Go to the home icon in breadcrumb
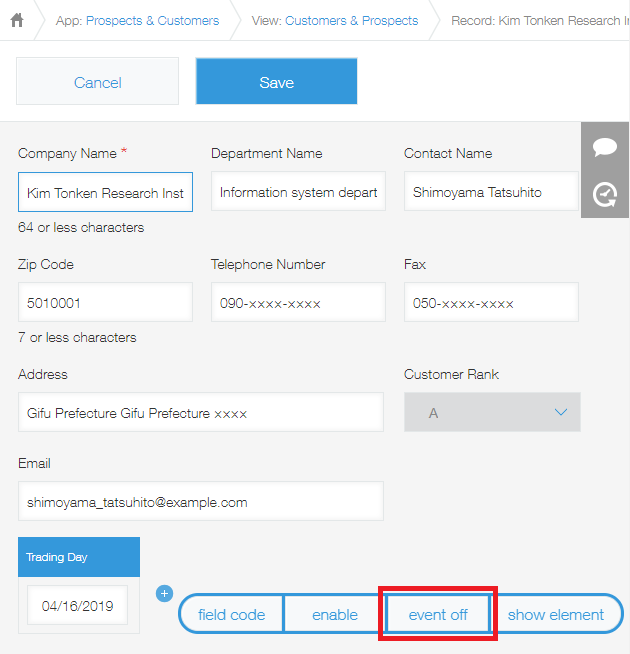The height and width of the screenshot is (654, 630). [17, 20]
